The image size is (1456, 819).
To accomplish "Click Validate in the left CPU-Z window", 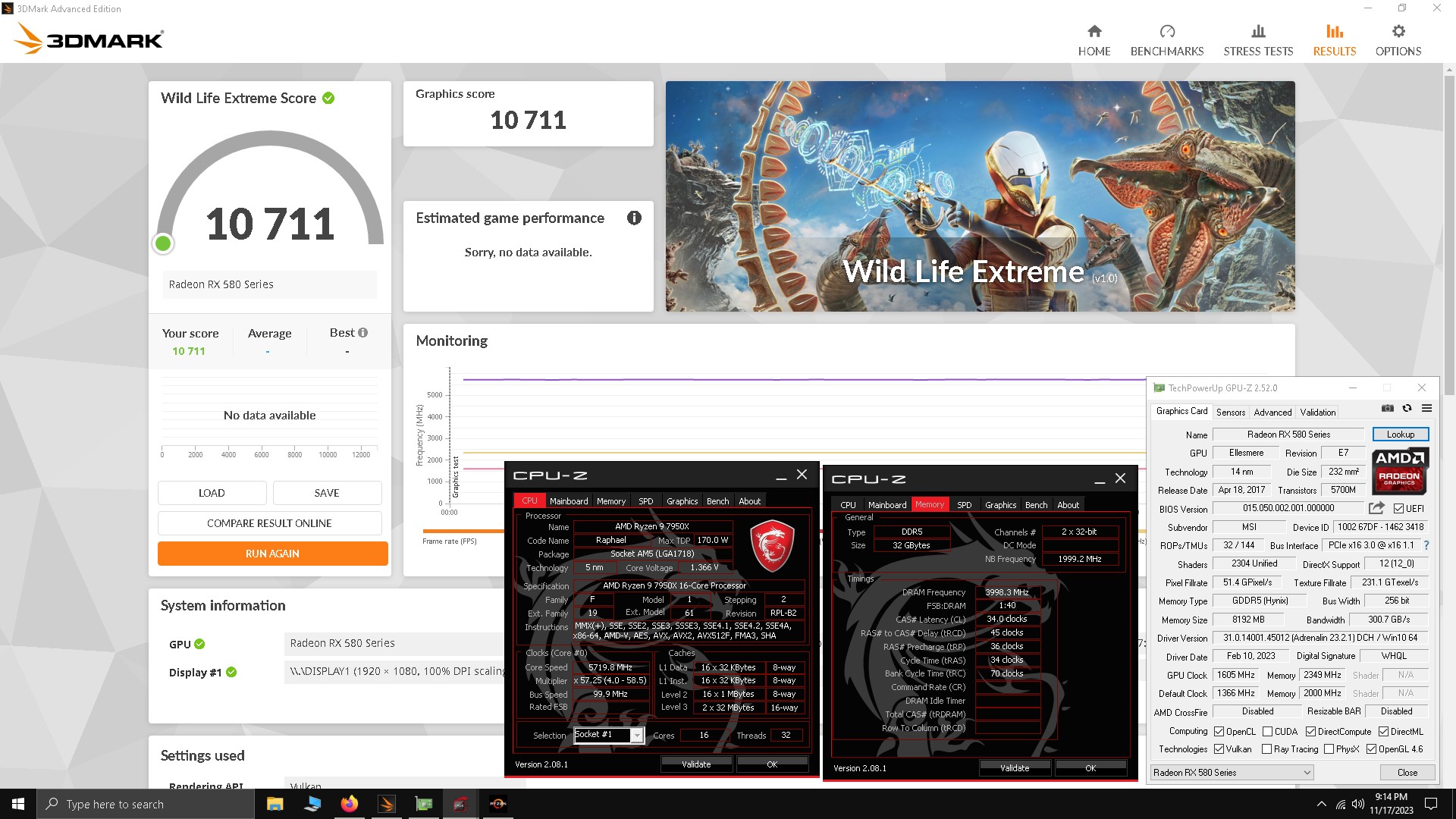I will pos(696,764).
